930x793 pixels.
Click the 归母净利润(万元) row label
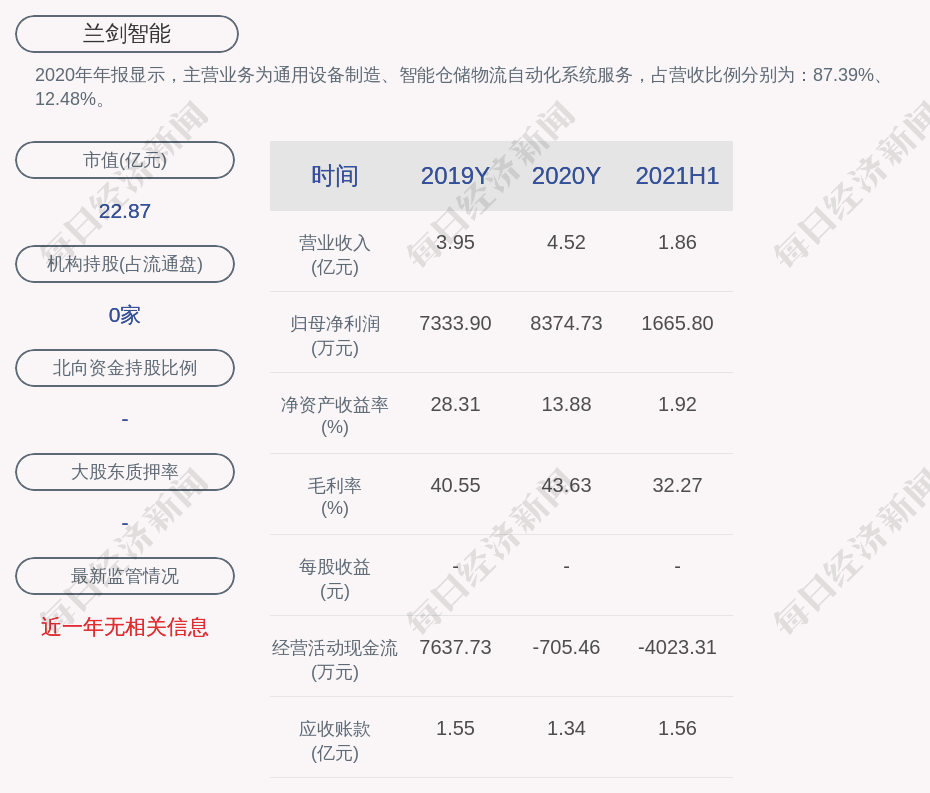pos(335,336)
